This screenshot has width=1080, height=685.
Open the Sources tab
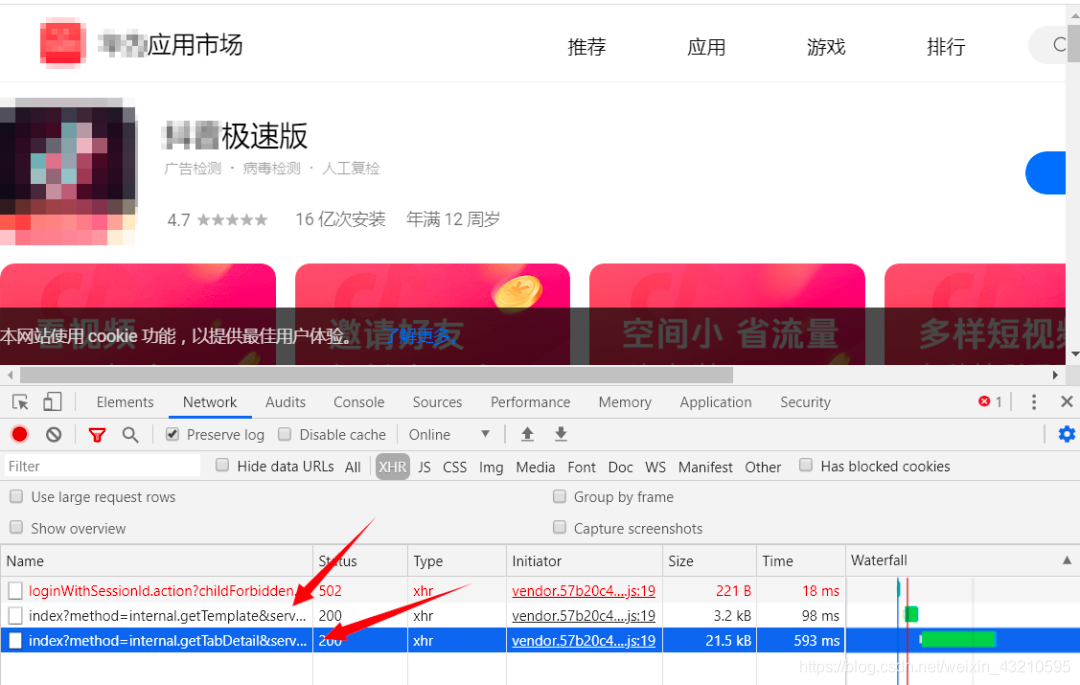pos(437,402)
